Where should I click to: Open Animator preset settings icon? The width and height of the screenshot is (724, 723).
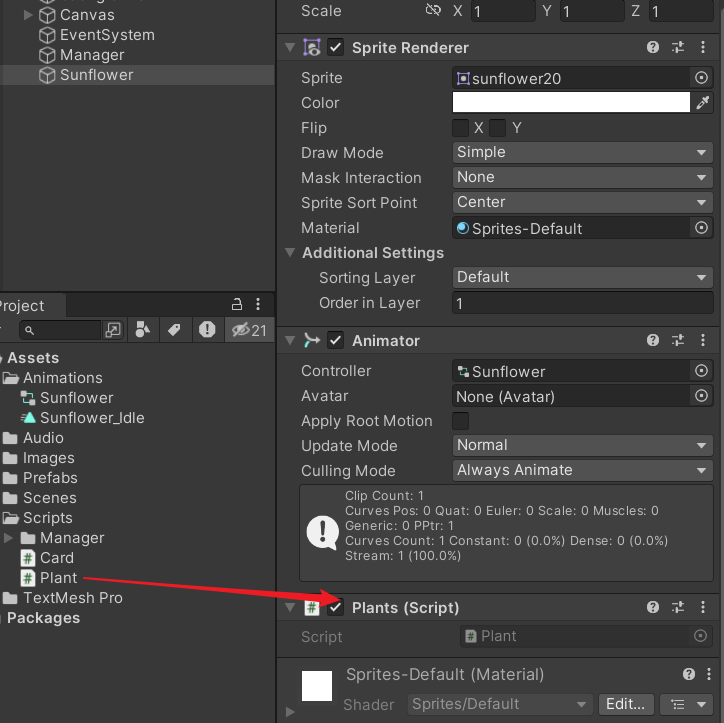click(x=678, y=340)
